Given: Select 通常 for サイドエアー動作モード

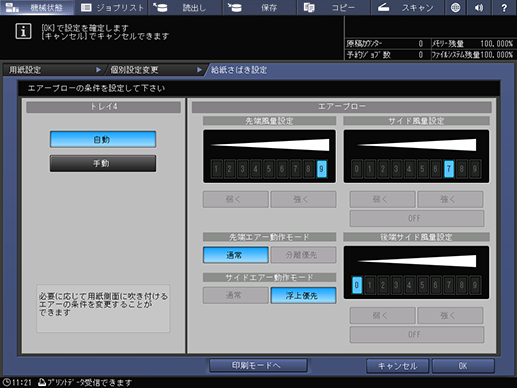Looking at the screenshot, I should point(236,295).
